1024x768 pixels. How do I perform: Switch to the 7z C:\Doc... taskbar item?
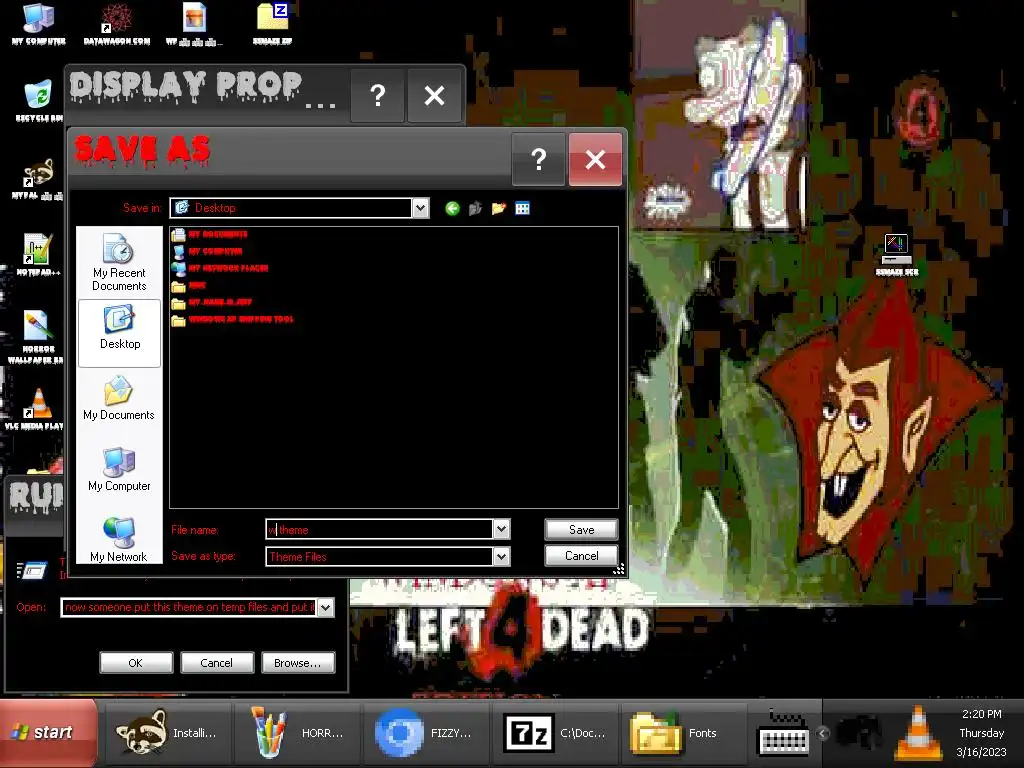pyautogui.click(x=555, y=733)
